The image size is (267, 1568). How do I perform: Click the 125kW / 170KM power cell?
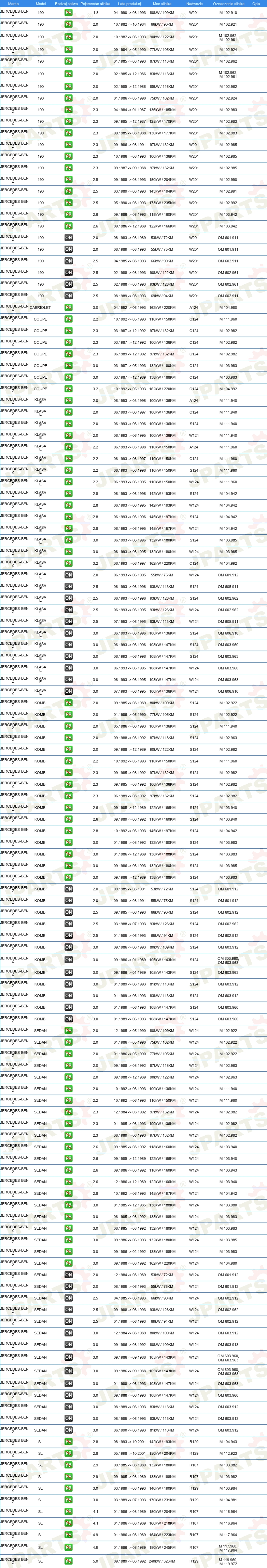[x=162, y=122]
